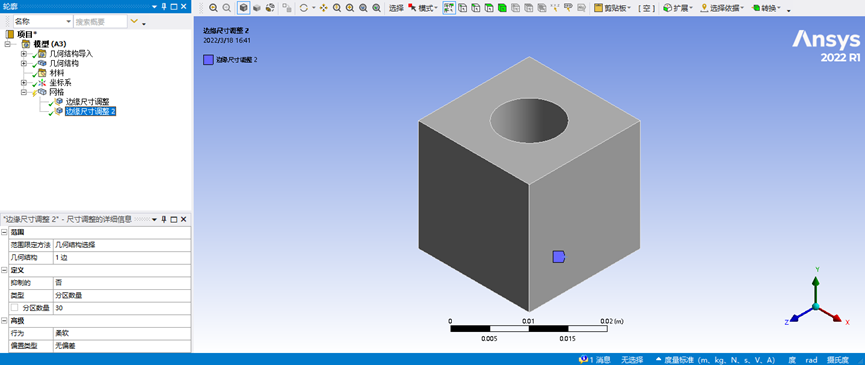Click the previous view magnifier icon
Viewport: 865px width, 365px height.
click(x=213, y=8)
